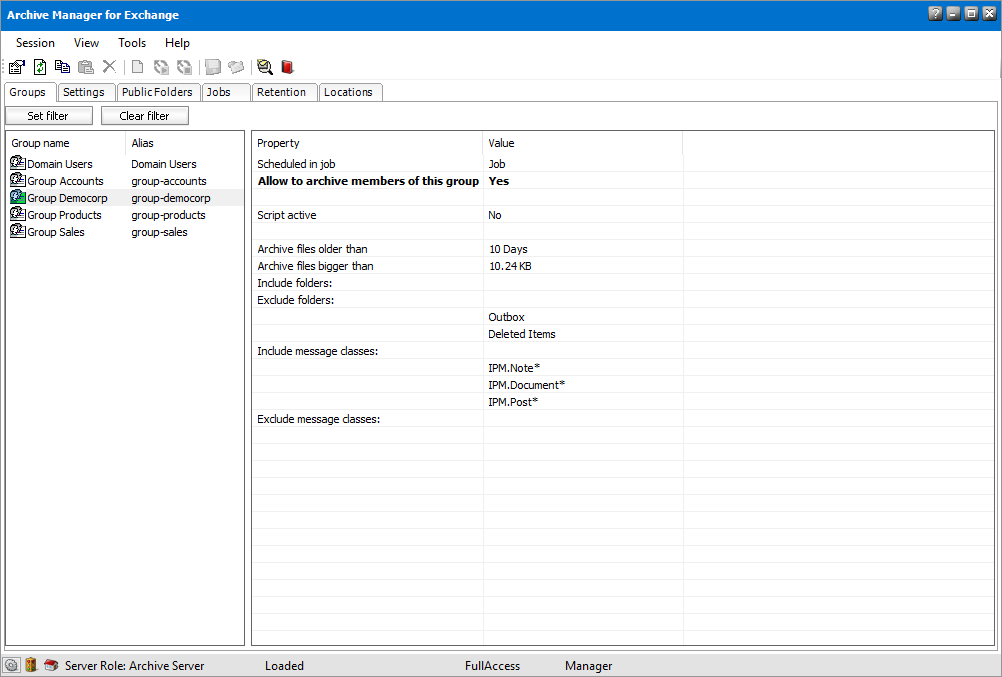Open the Jobs tab

tap(219, 92)
